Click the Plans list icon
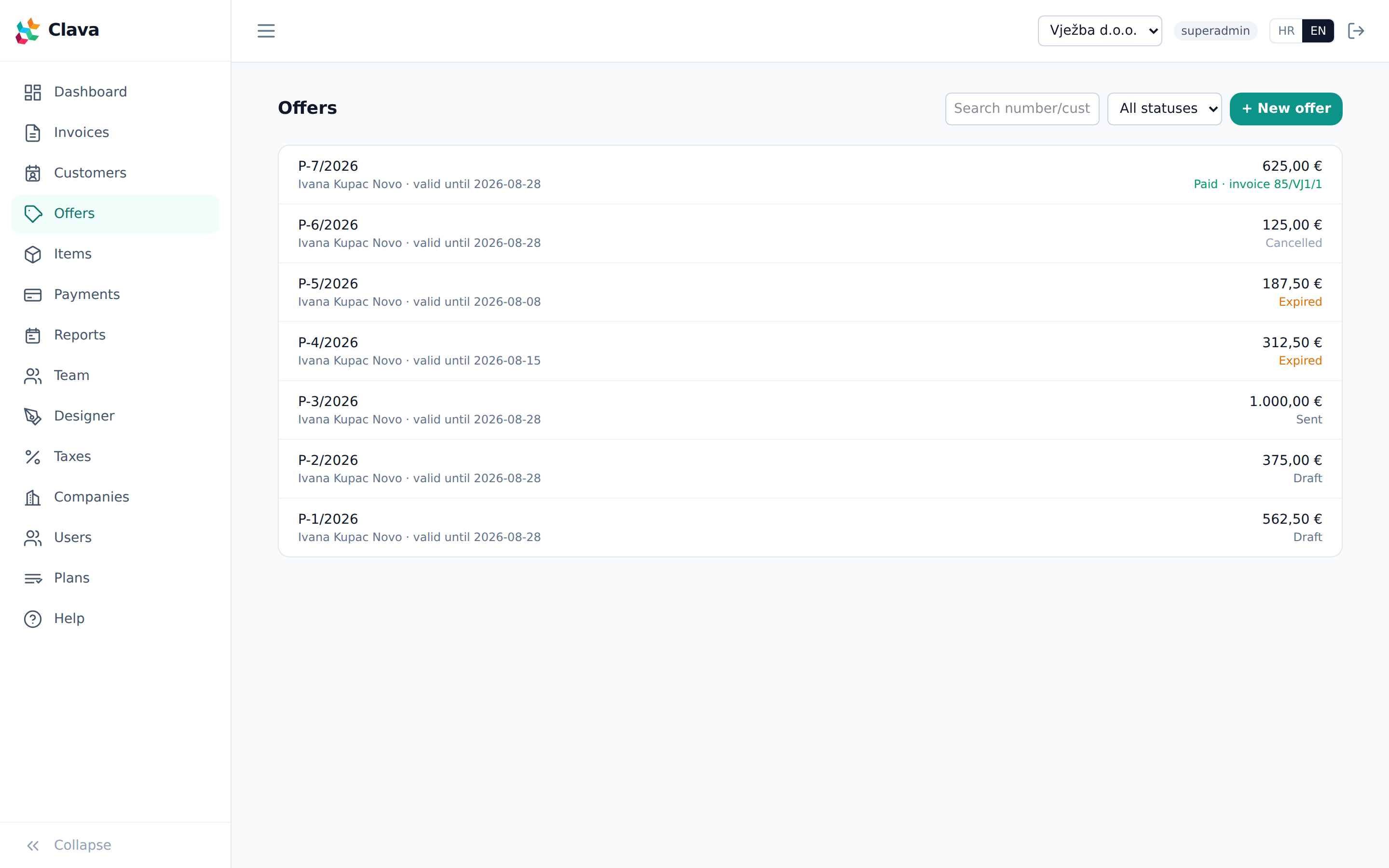The height and width of the screenshot is (868, 1389). 33,578
